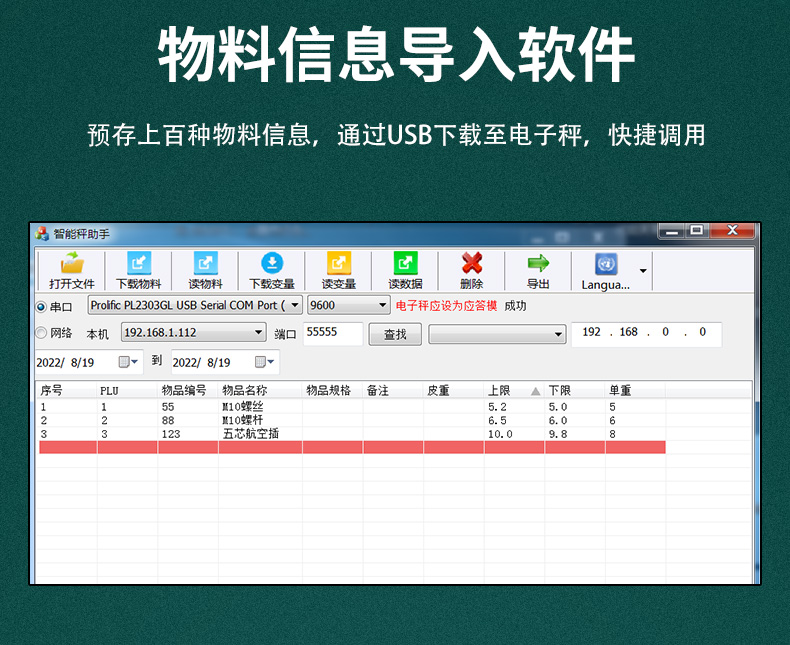Click the 打开文件 (Open File) folder icon

(x=71, y=263)
